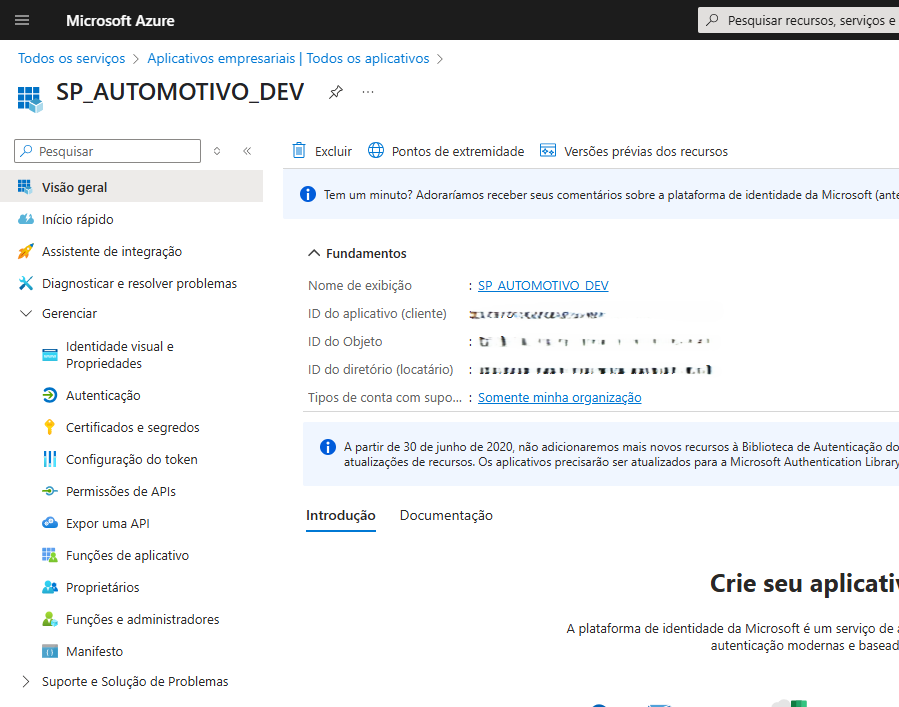Click the Versões prévias dos recursos icon
The image size is (899, 707).
pos(548,150)
